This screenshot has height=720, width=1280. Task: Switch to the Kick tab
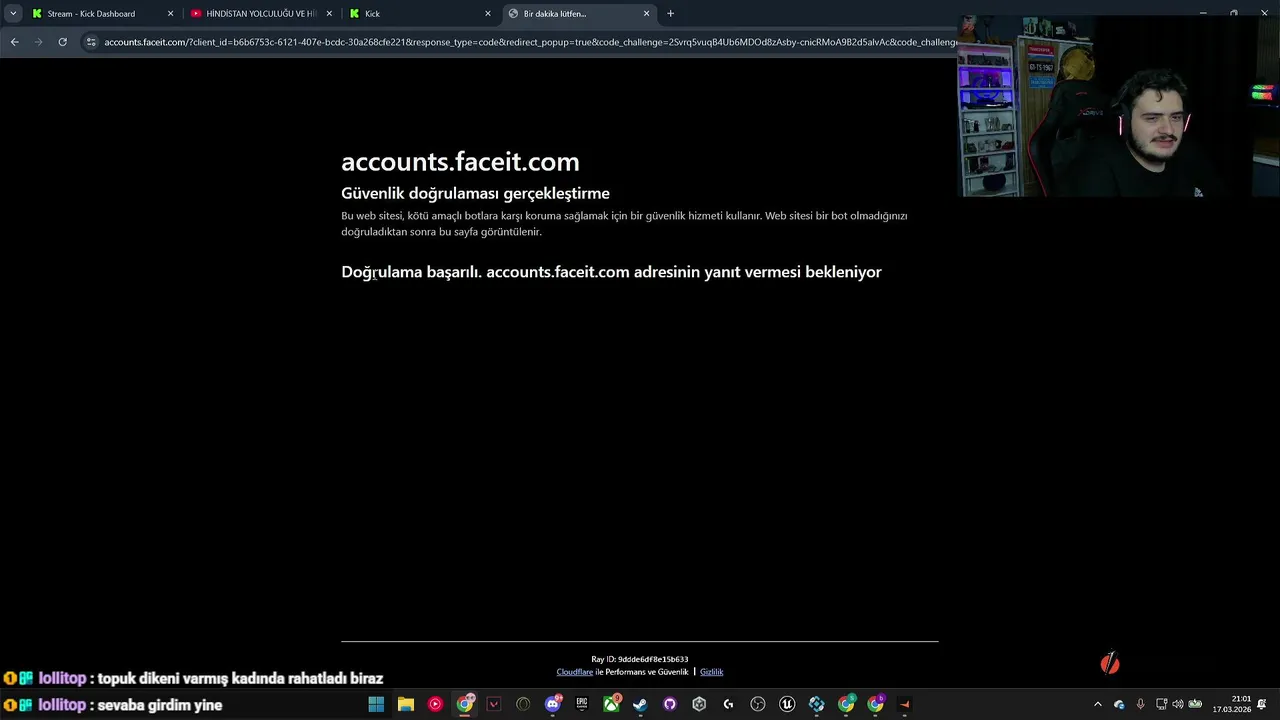point(418,13)
